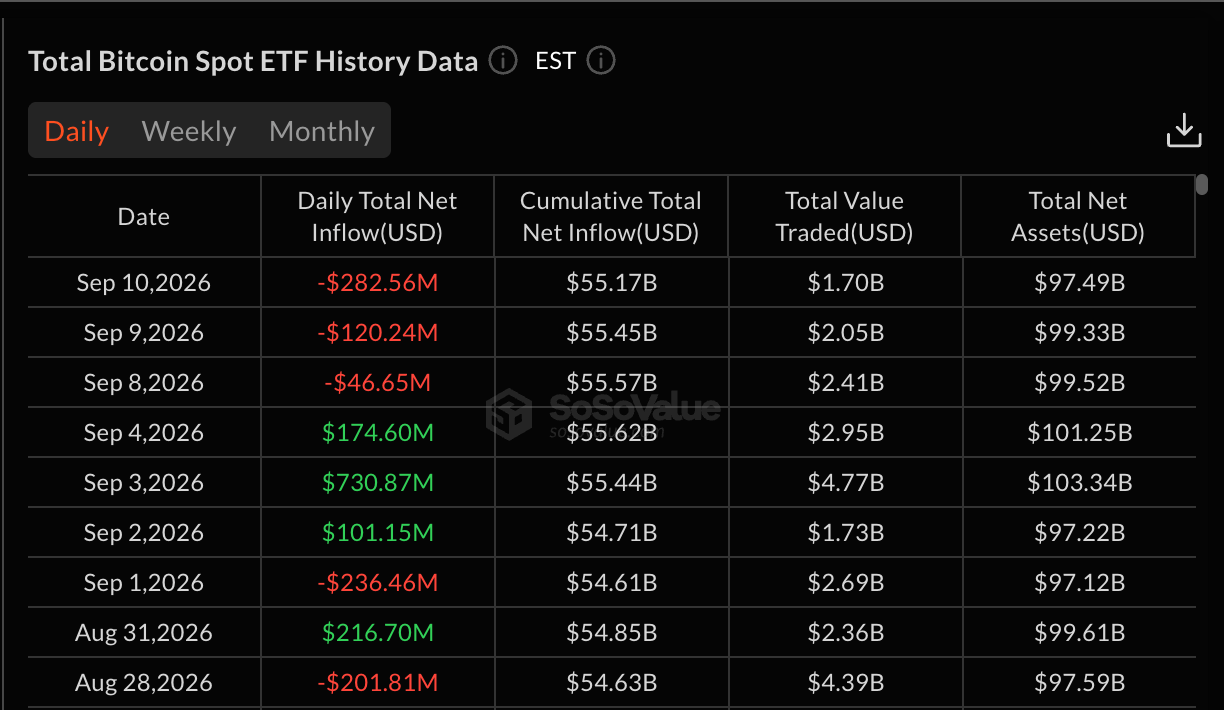
Task: Select the Sep 10,2026 date cell
Action: point(144,283)
